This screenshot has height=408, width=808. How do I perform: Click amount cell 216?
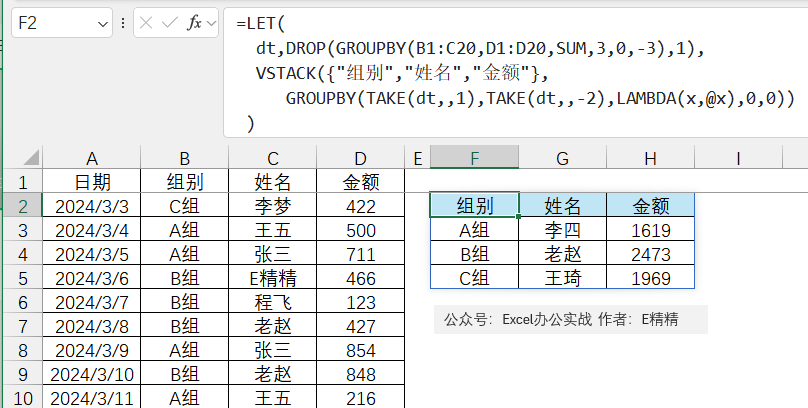(x=361, y=398)
